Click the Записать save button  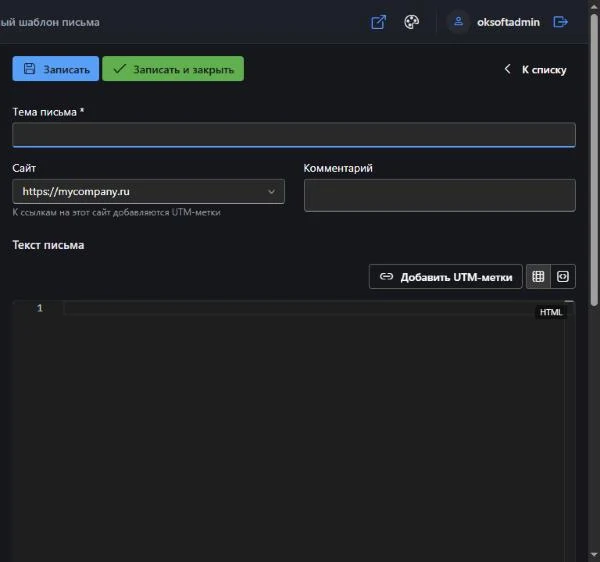(55, 69)
